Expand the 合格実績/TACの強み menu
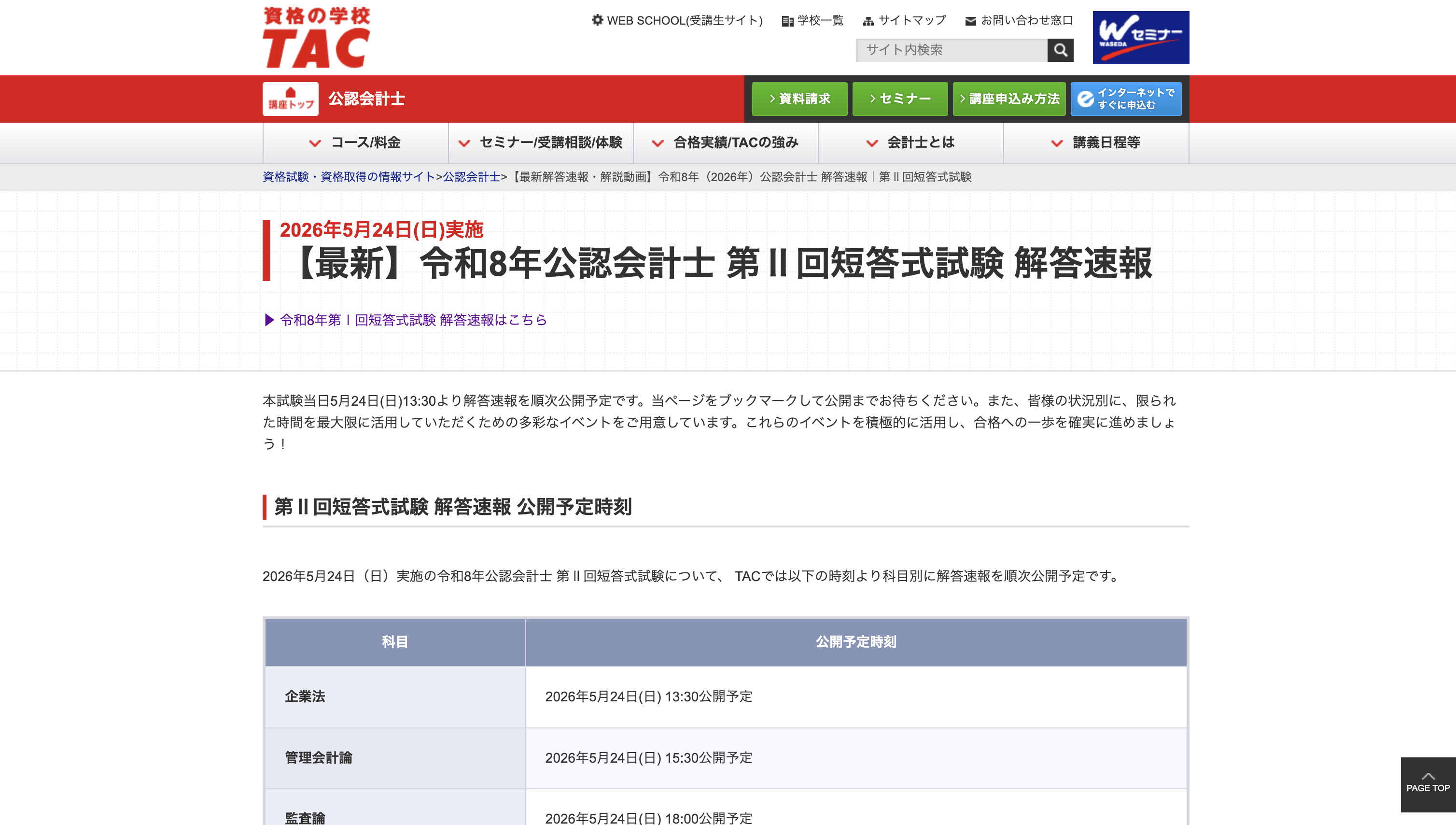 (726, 143)
